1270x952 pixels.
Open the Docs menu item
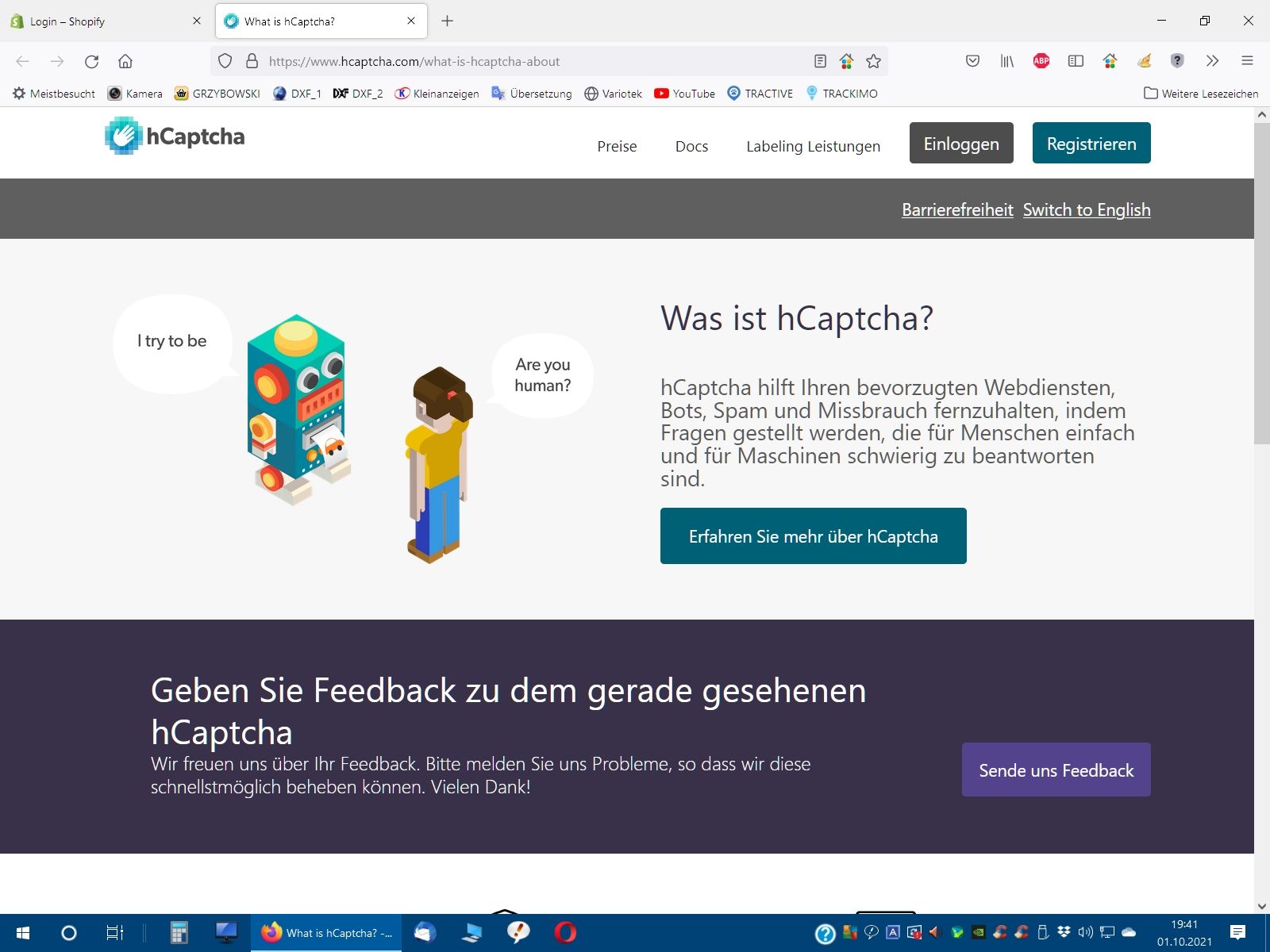(x=692, y=146)
